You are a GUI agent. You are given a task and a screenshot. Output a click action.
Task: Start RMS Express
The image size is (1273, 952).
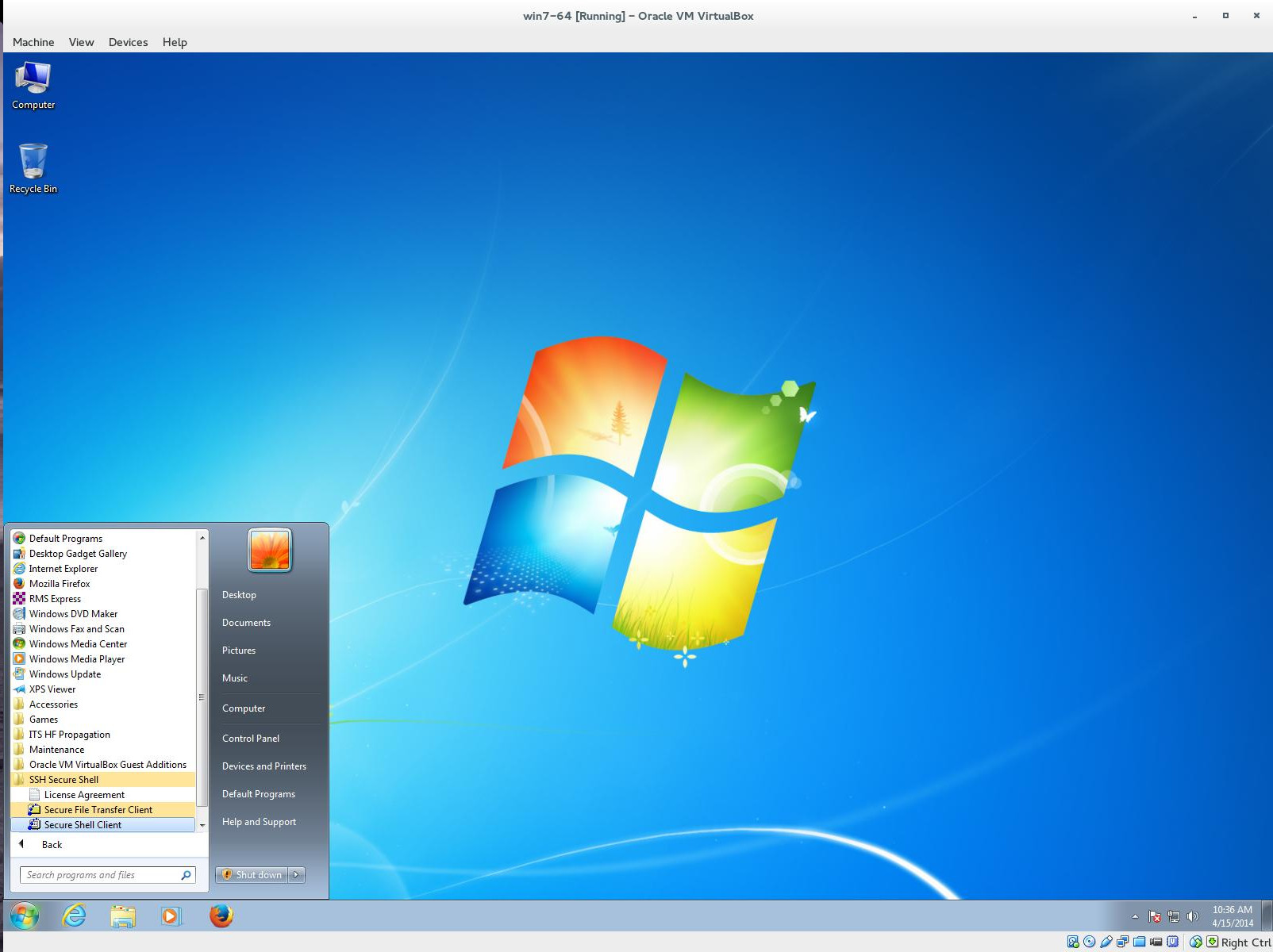tap(102, 598)
